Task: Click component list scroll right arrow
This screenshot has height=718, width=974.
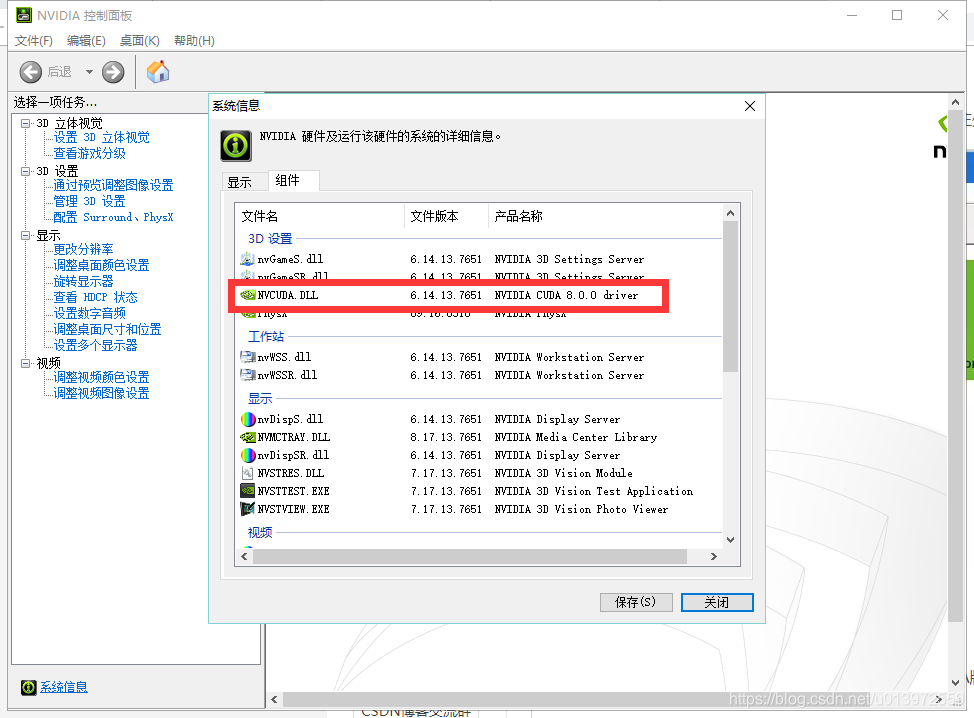Action: 714,557
